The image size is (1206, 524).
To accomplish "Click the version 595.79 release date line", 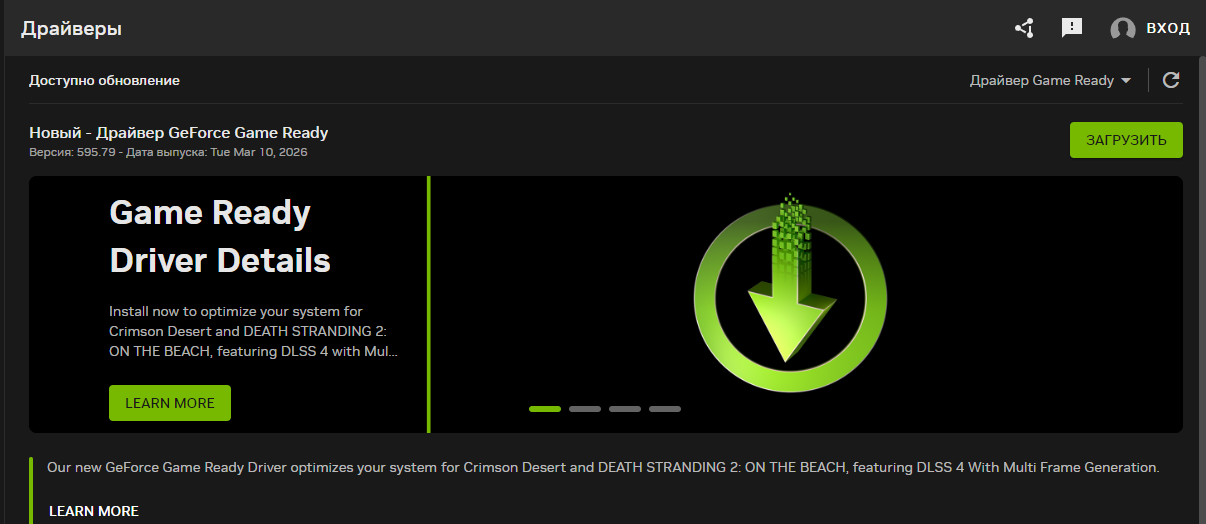I will (168, 153).
